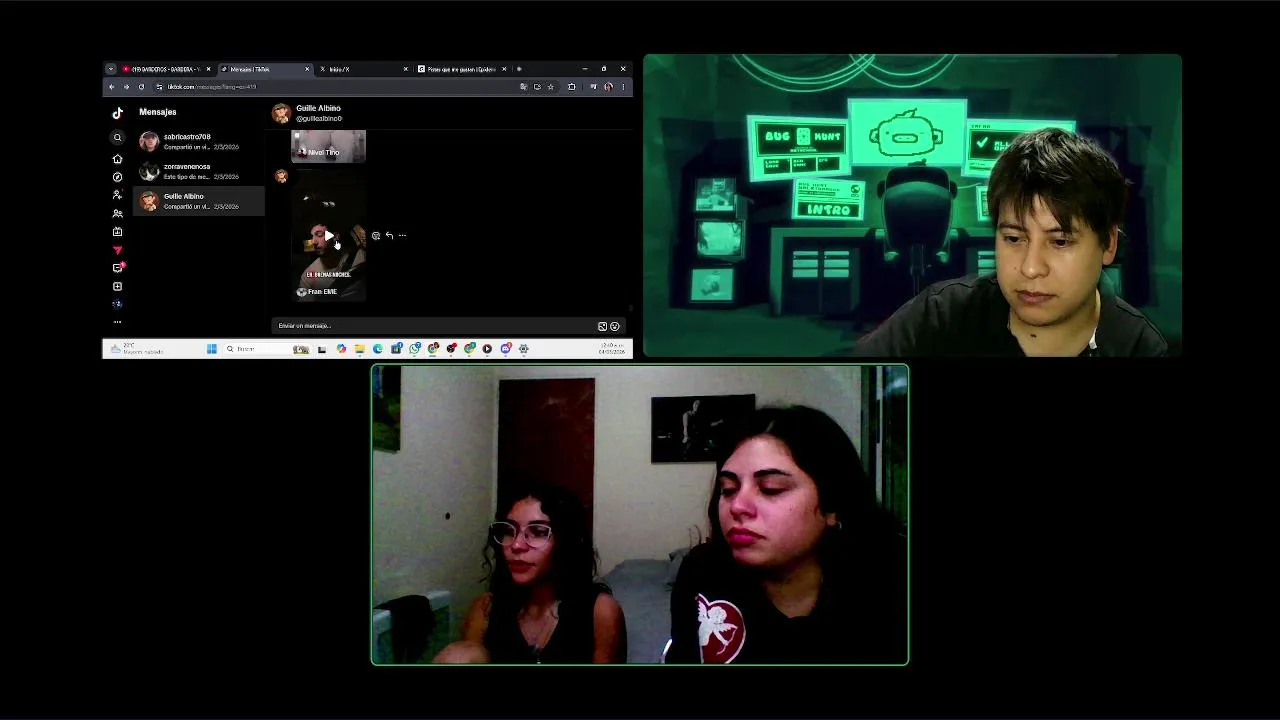This screenshot has width=1280, height=720.
Task: Close the Inicio / X tab
Action: (406, 69)
